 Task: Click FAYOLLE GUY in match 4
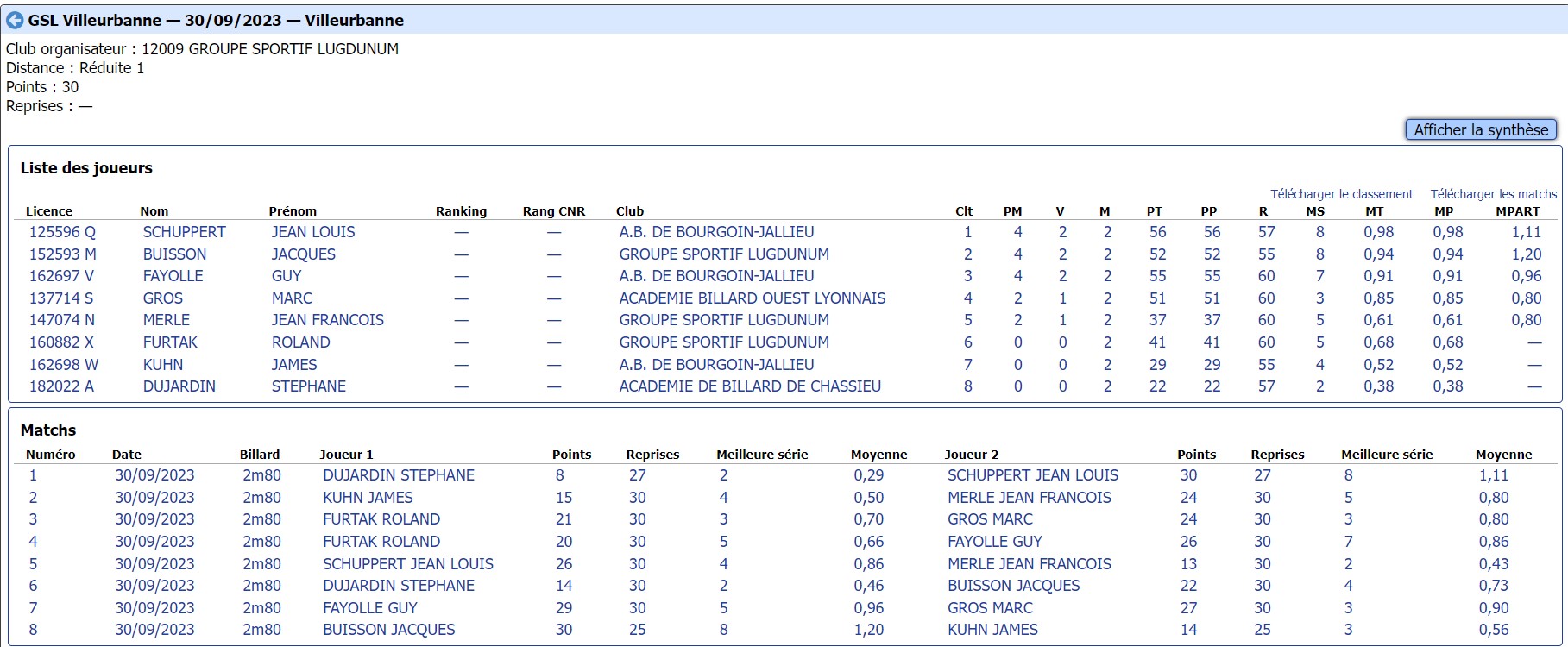(x=995, y=542)
